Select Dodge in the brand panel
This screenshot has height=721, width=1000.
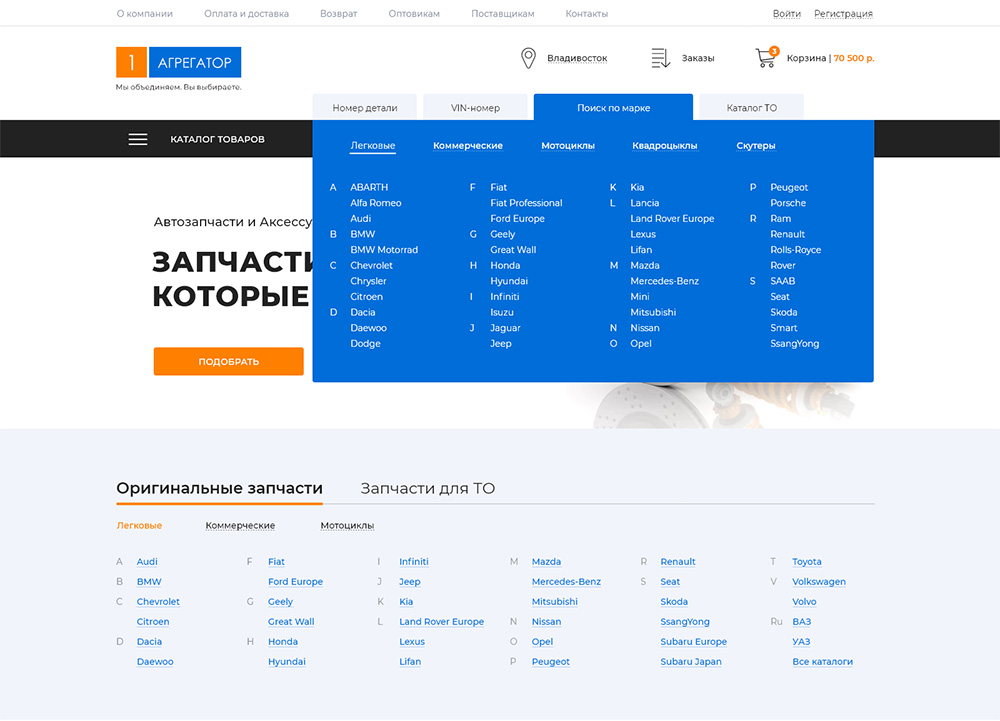(x=365, y=344)
